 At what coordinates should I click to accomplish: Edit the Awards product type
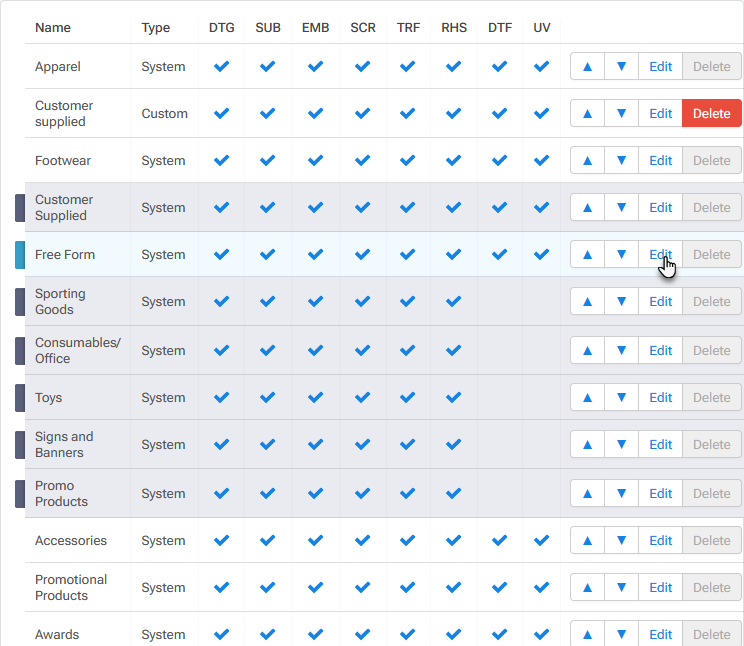[x=660, y=634]
